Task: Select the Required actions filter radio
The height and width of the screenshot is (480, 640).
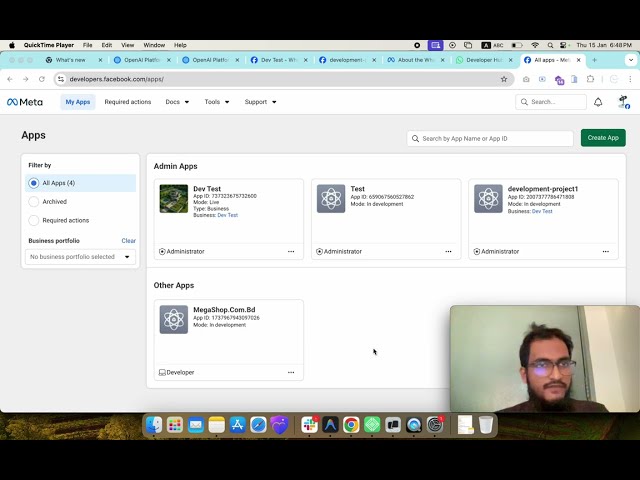Action: 33,220
